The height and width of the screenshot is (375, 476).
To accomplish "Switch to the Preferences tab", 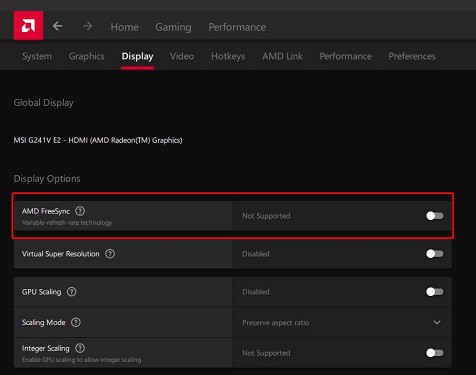I will click(x=412, y=56).
